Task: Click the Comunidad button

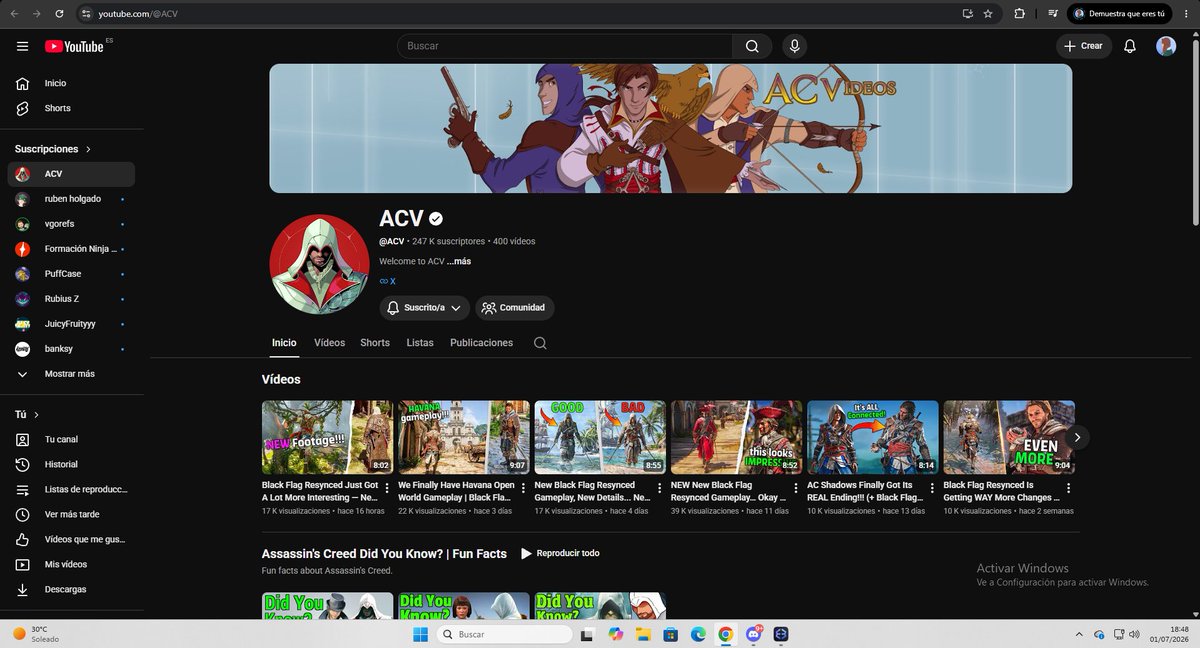Action: coord(515,308)
